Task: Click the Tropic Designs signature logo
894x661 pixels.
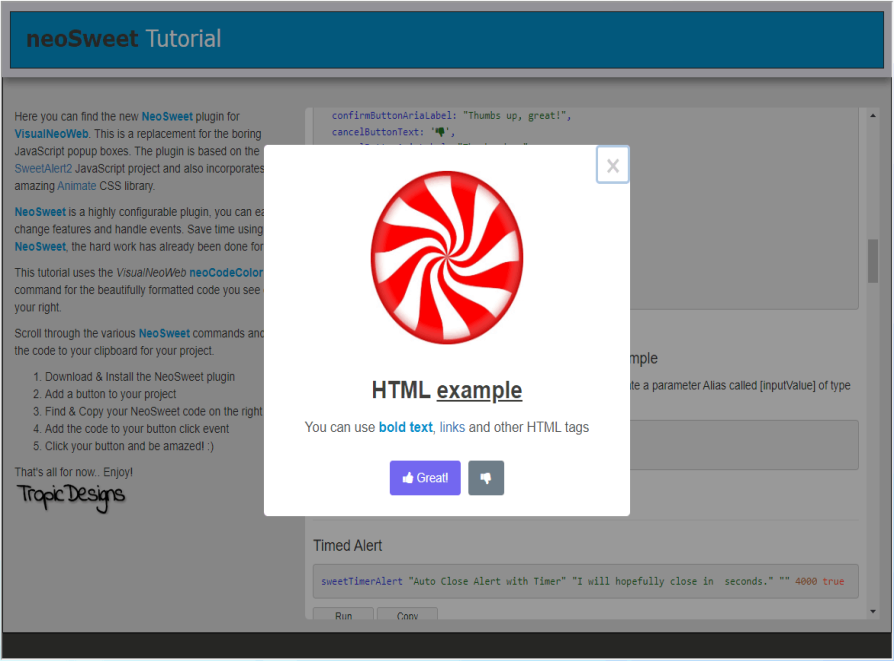Action: pos(71,494)
